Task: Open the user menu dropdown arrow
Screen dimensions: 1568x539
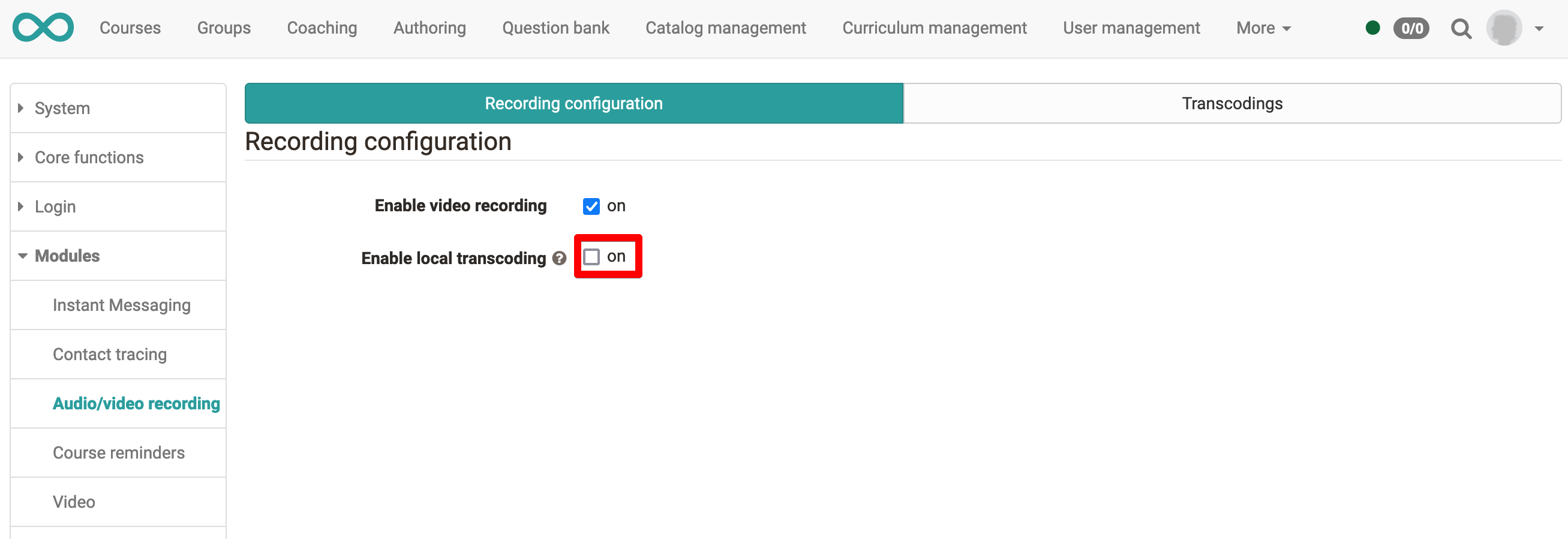Action: [1539, 29]
